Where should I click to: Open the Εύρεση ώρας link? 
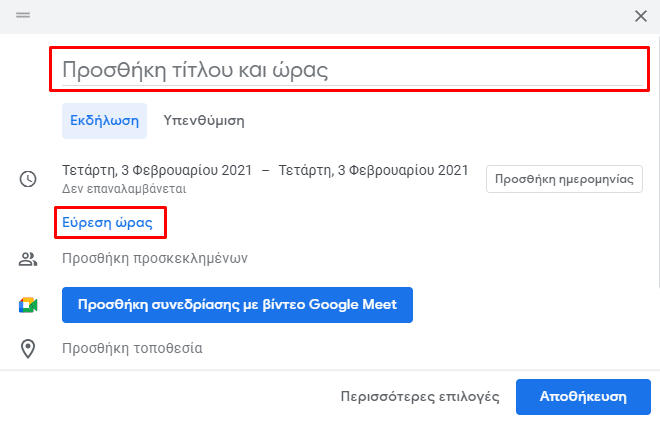(x=107, y=223)
